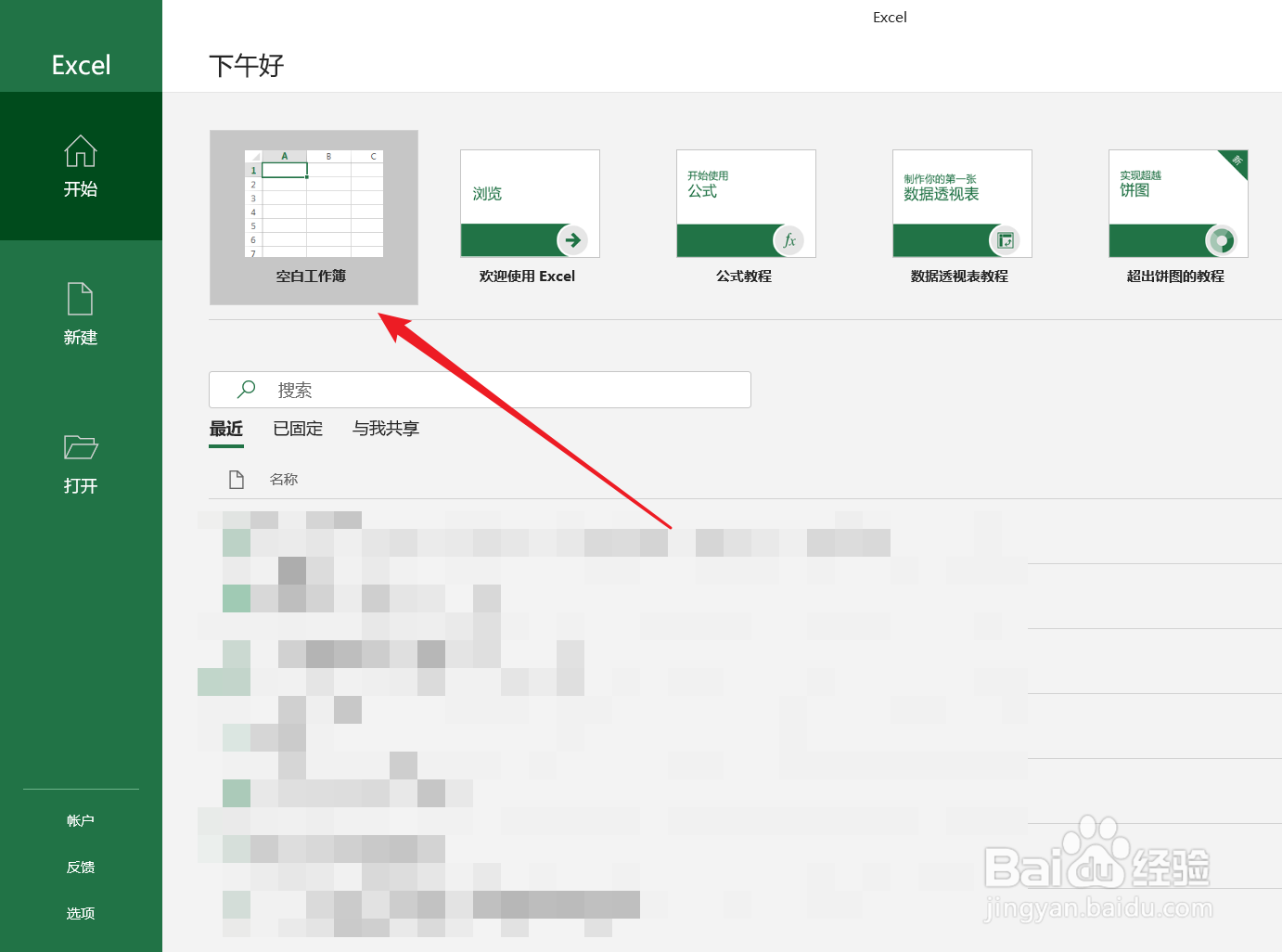The image size is (1282, 952).
Task: Click the file type icon column header
Action: click(x=237, y=479)
